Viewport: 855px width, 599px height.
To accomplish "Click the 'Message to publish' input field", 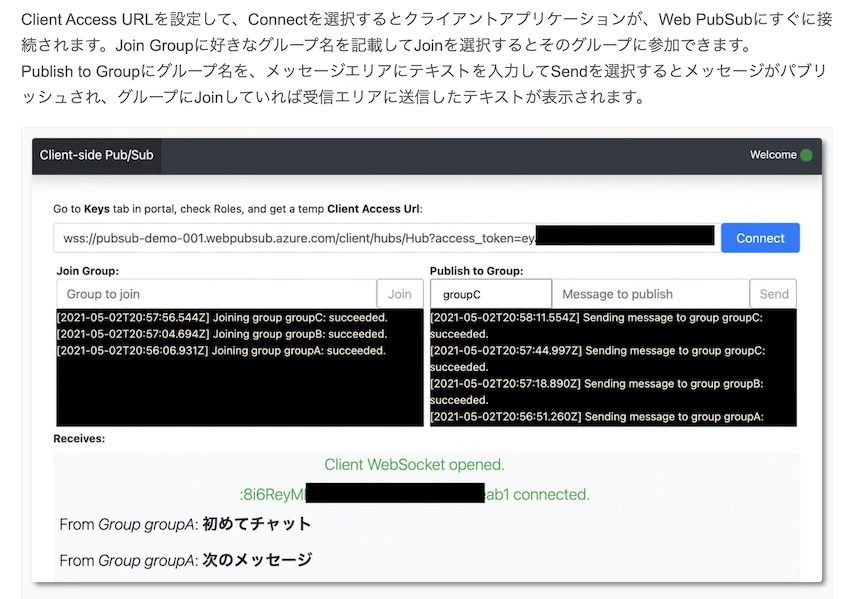I will pos(651,294).
